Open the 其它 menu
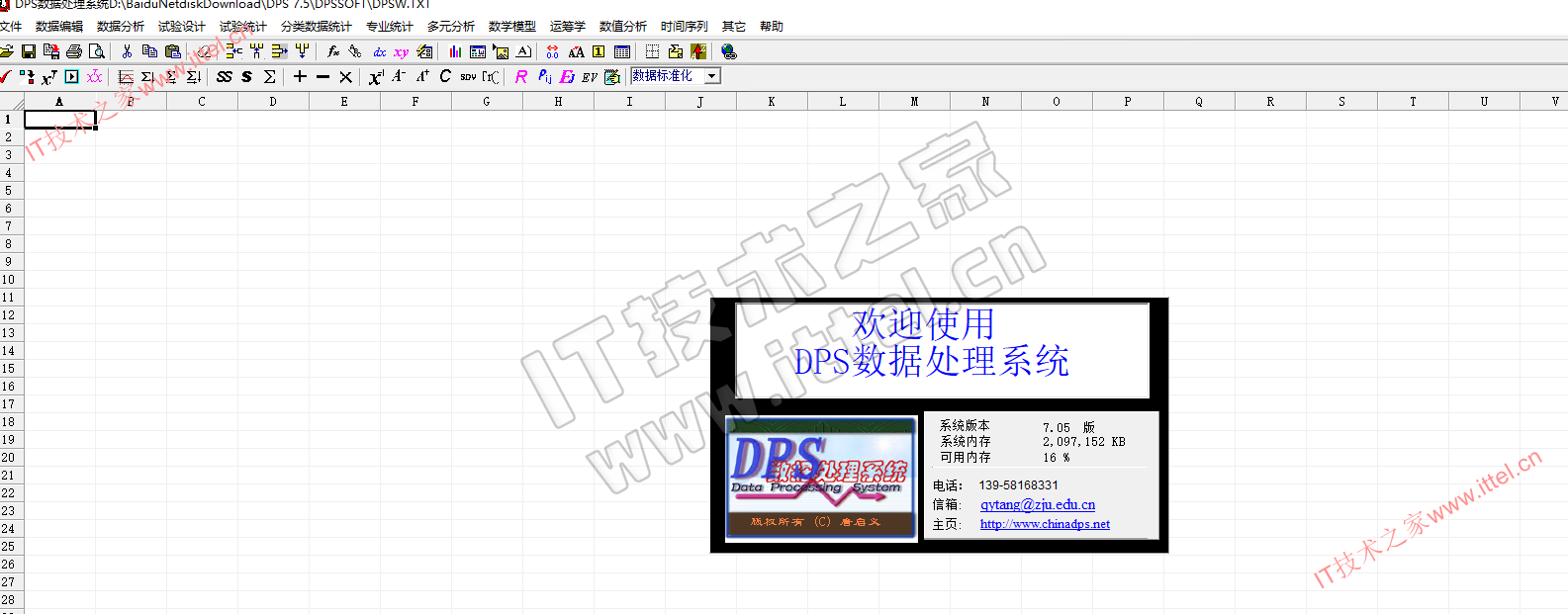This screenshot has width=1568, height=614. pos(734,27)
